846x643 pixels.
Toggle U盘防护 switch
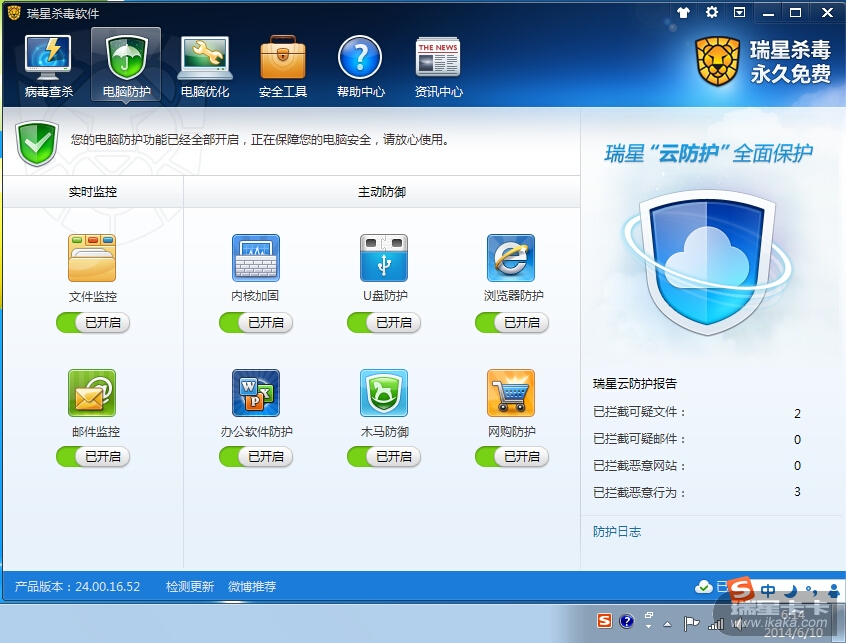click(384, 323)
